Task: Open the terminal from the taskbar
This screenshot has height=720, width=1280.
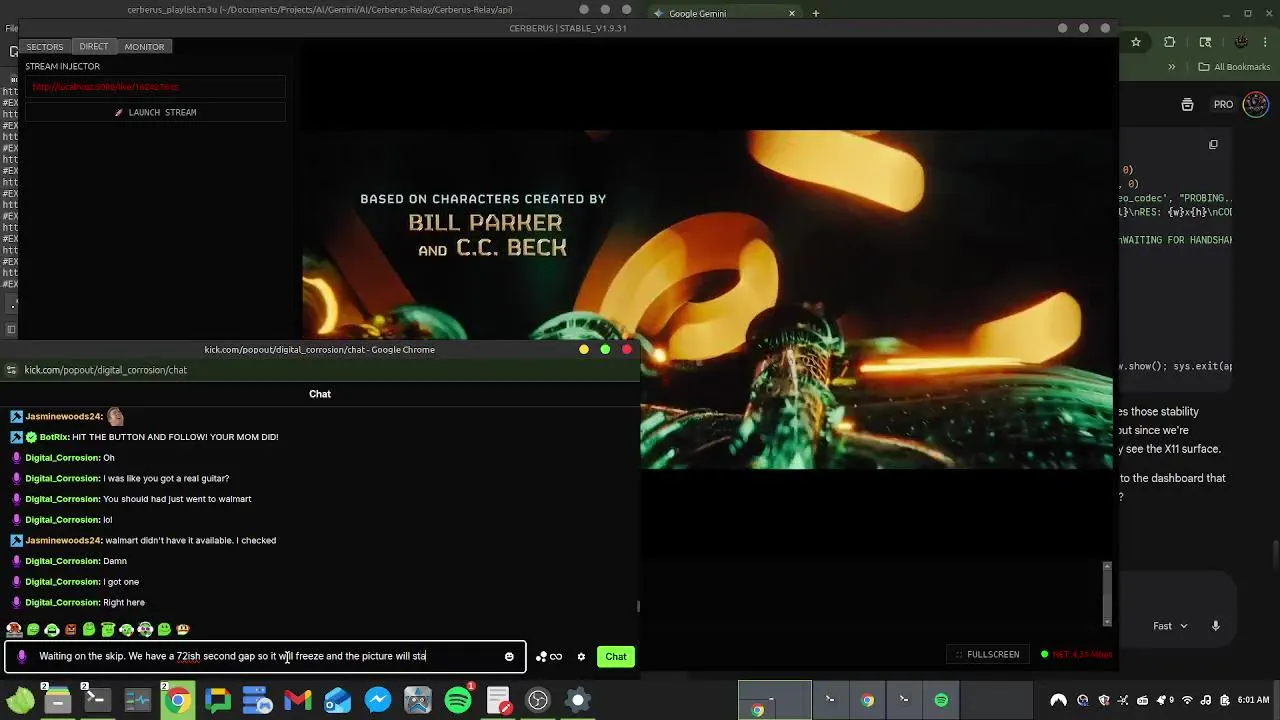Action: [x=97, y=700]
